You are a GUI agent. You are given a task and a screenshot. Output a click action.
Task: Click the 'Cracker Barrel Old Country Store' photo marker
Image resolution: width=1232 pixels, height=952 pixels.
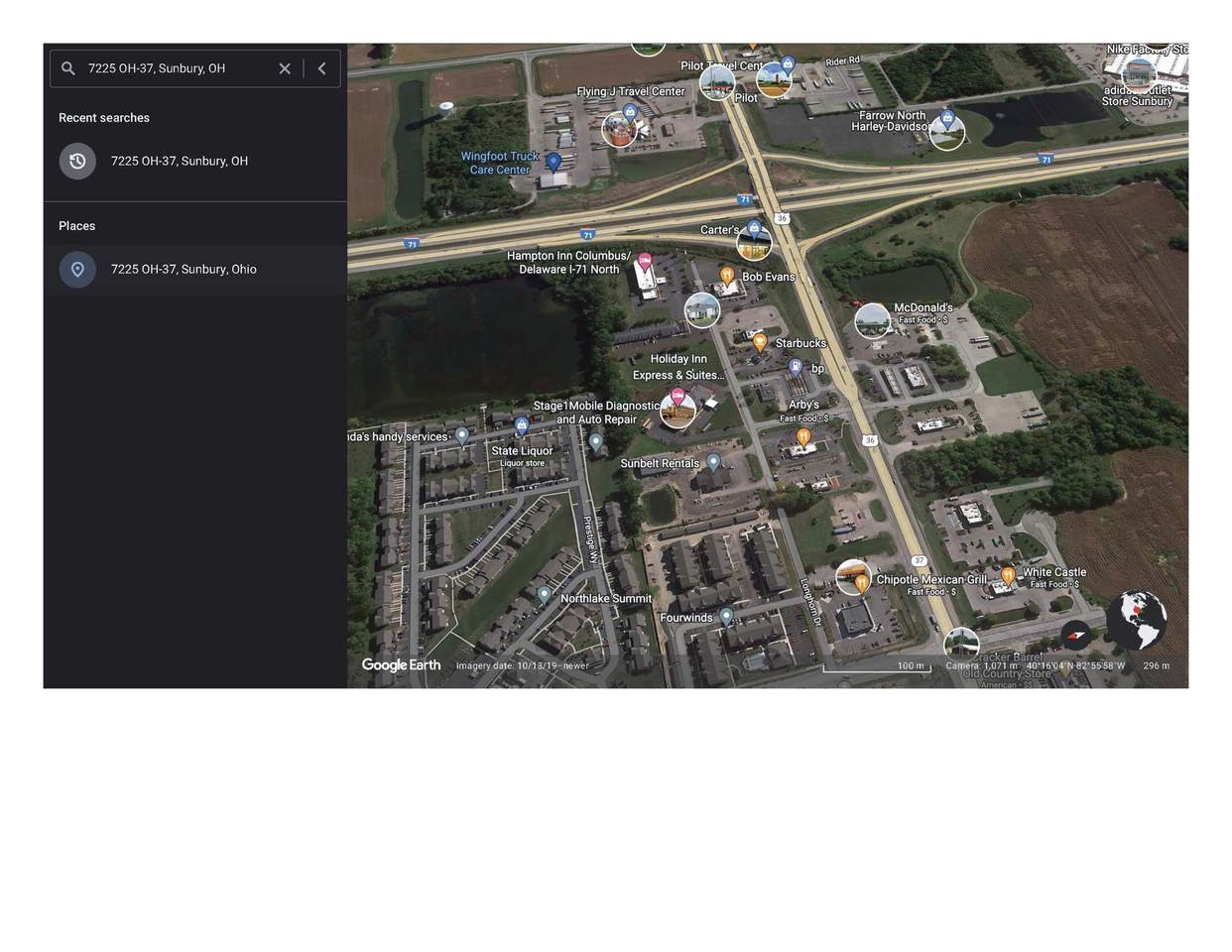pos(961,645)
